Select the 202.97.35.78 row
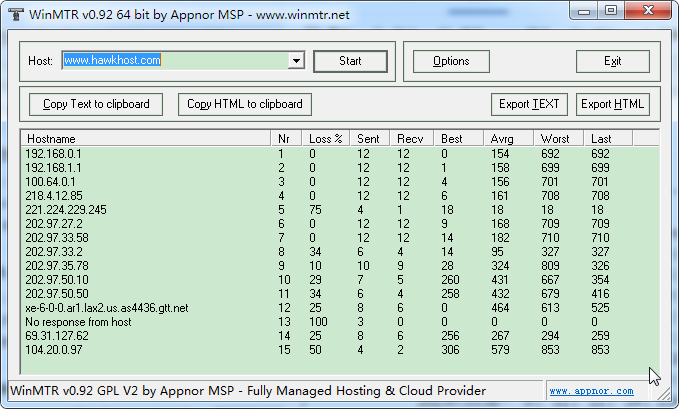Viewport: 679px width, 409px height. click(x=340, y=266)
